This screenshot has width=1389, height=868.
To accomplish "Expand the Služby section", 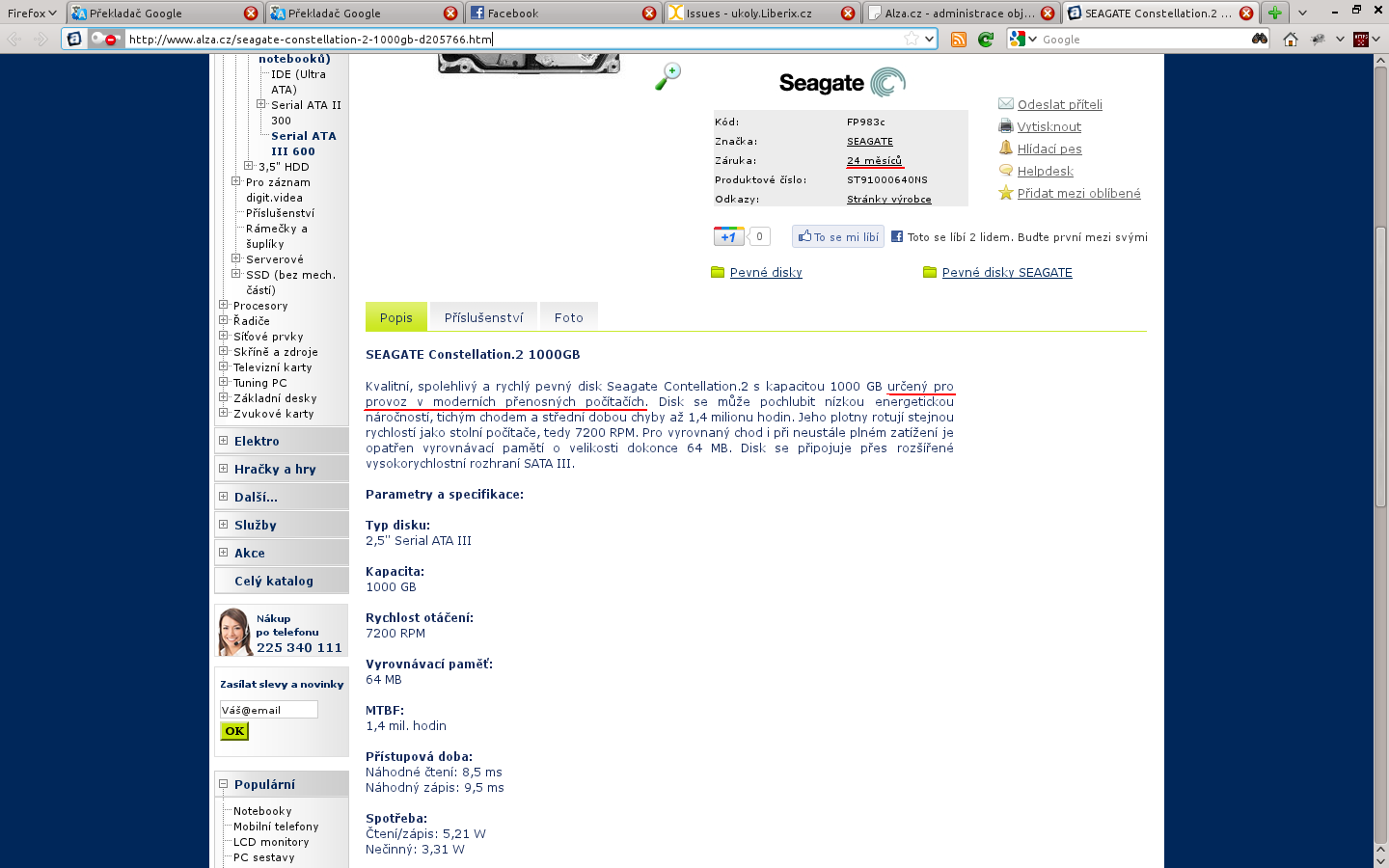I will pos(223,525).
